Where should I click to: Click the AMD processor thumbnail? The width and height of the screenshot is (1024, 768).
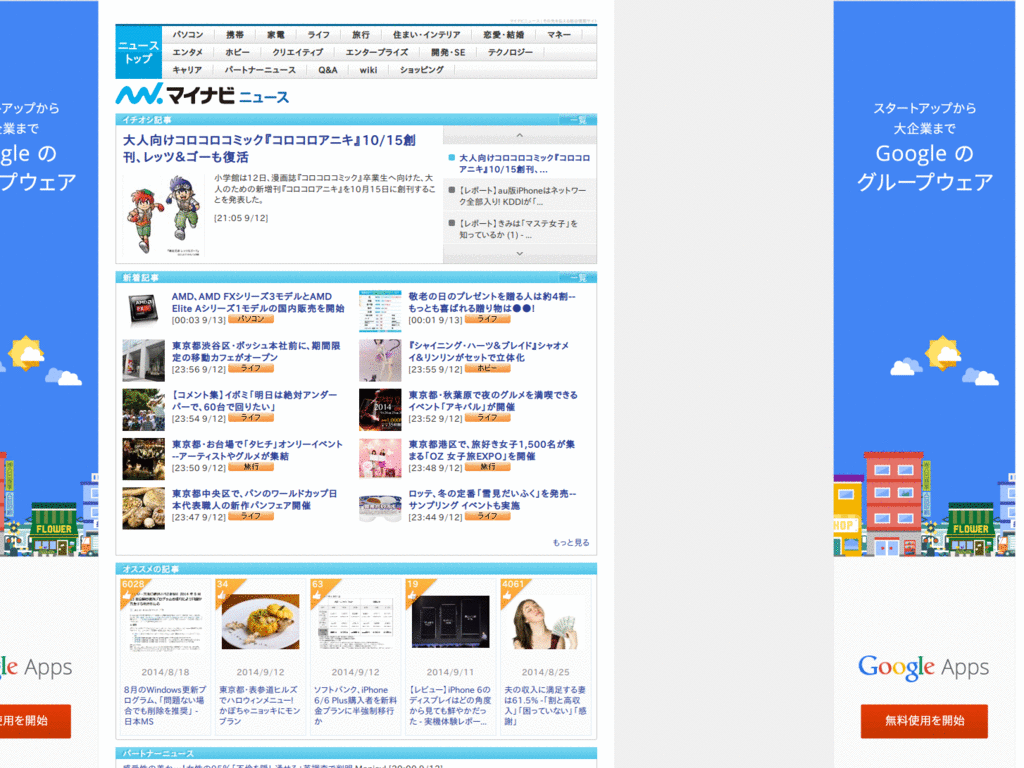(143, 309)
